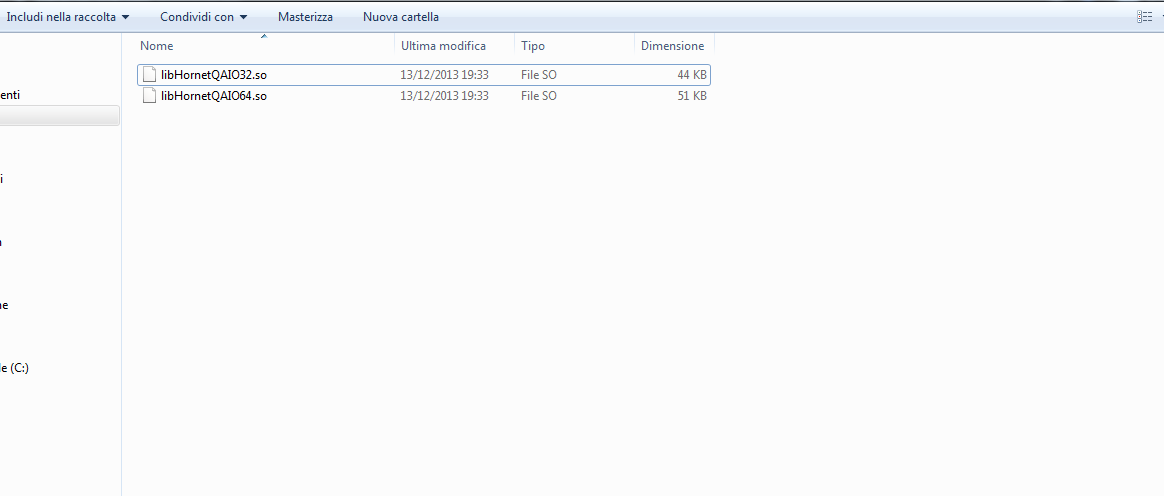Image resolution: width=1176 pixels, height=502 pixels.
Task: Sort files by the Dimensione column
Action: point(674,46)
